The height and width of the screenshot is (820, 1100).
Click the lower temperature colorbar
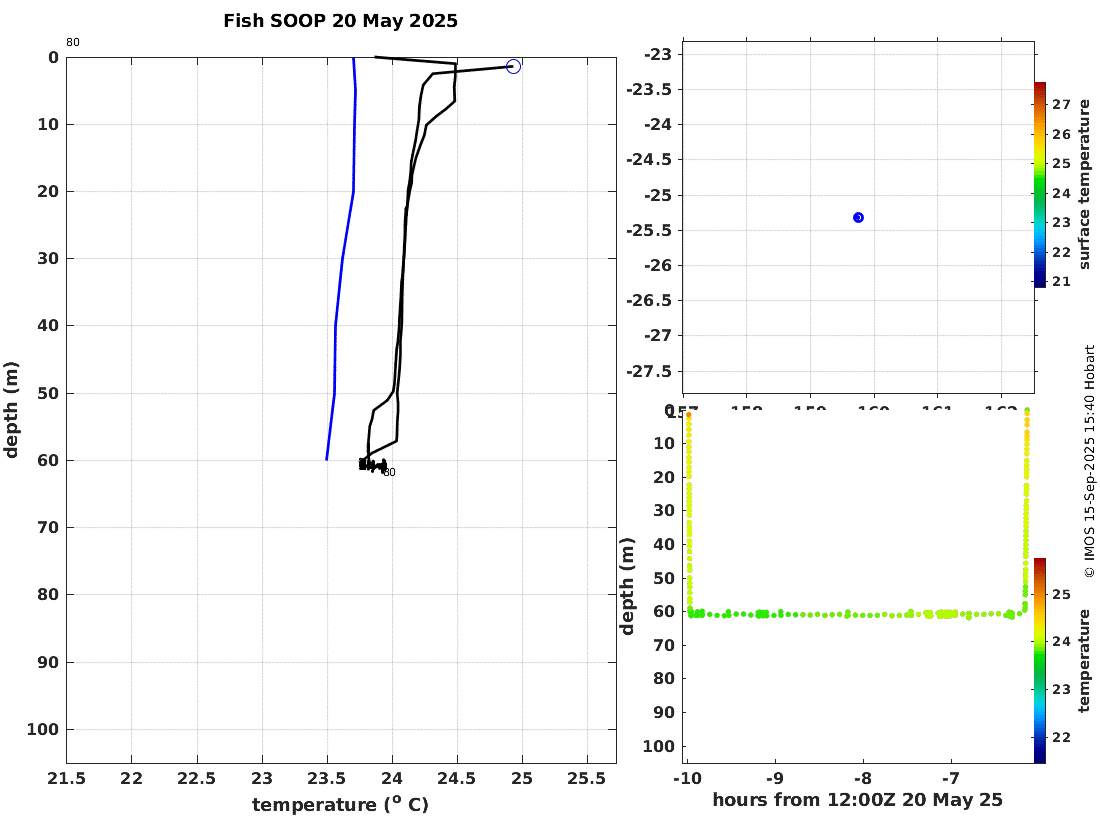point(1040,660)
